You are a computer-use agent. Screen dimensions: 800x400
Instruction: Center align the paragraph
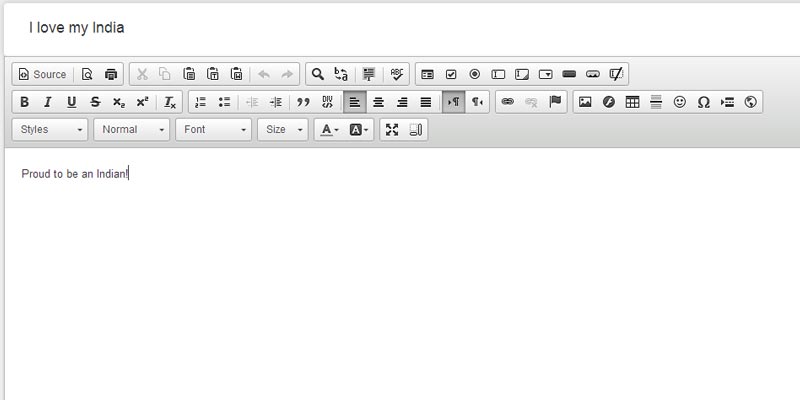[x=378, y=102]
